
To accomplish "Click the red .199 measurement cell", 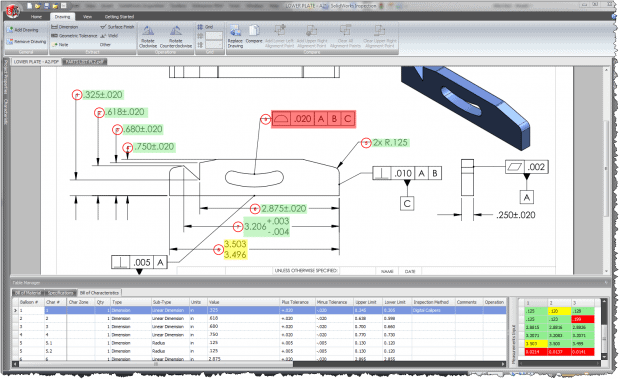I will (x=582, y=319).
